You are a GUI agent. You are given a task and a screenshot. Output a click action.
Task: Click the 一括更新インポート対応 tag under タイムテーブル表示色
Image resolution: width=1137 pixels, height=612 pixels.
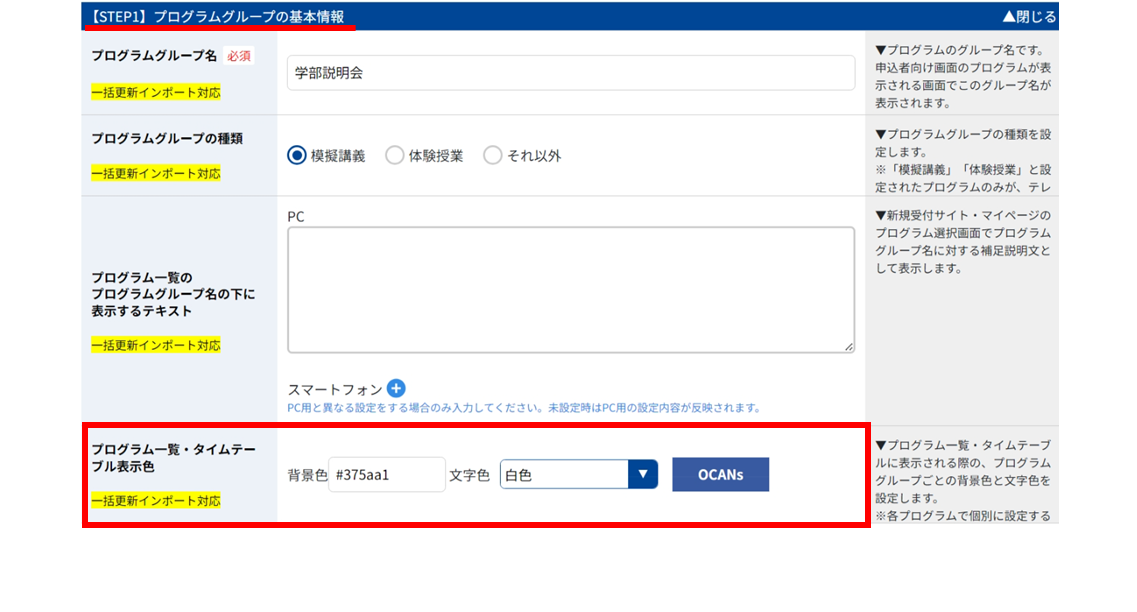coord(156,500)
